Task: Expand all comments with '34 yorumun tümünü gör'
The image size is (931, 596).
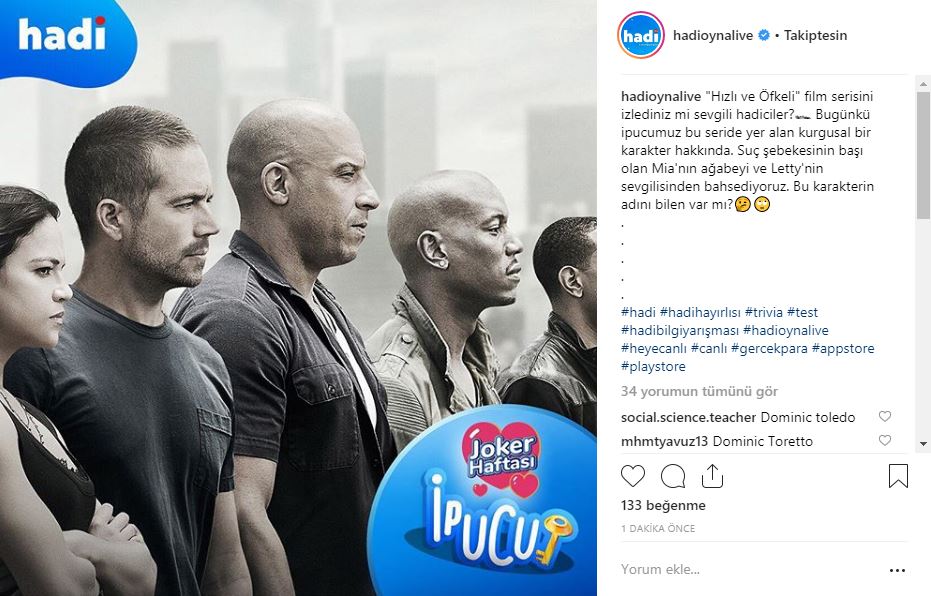Action: pos(699,391)
